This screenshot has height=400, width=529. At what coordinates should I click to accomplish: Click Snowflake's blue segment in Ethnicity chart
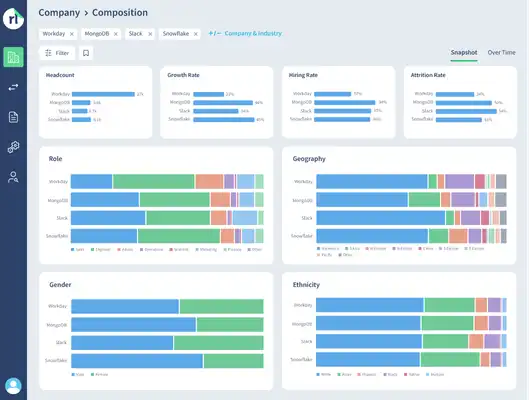click(x=368, y=360)
